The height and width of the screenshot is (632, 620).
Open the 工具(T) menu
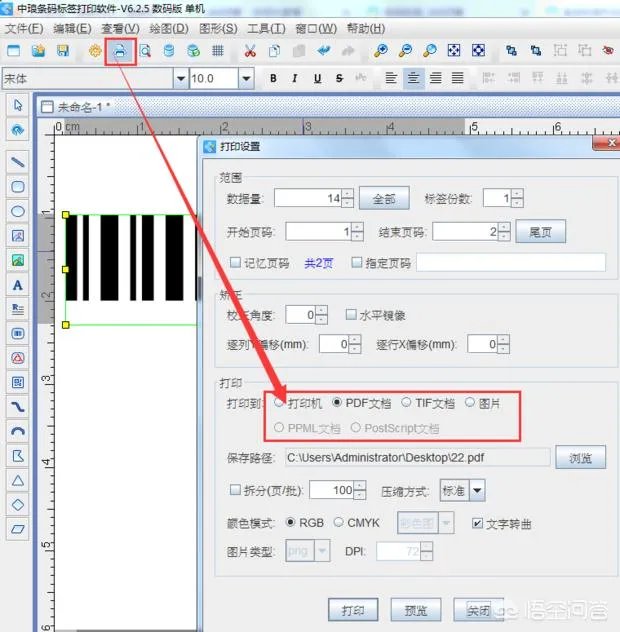[x=266, y=29]
